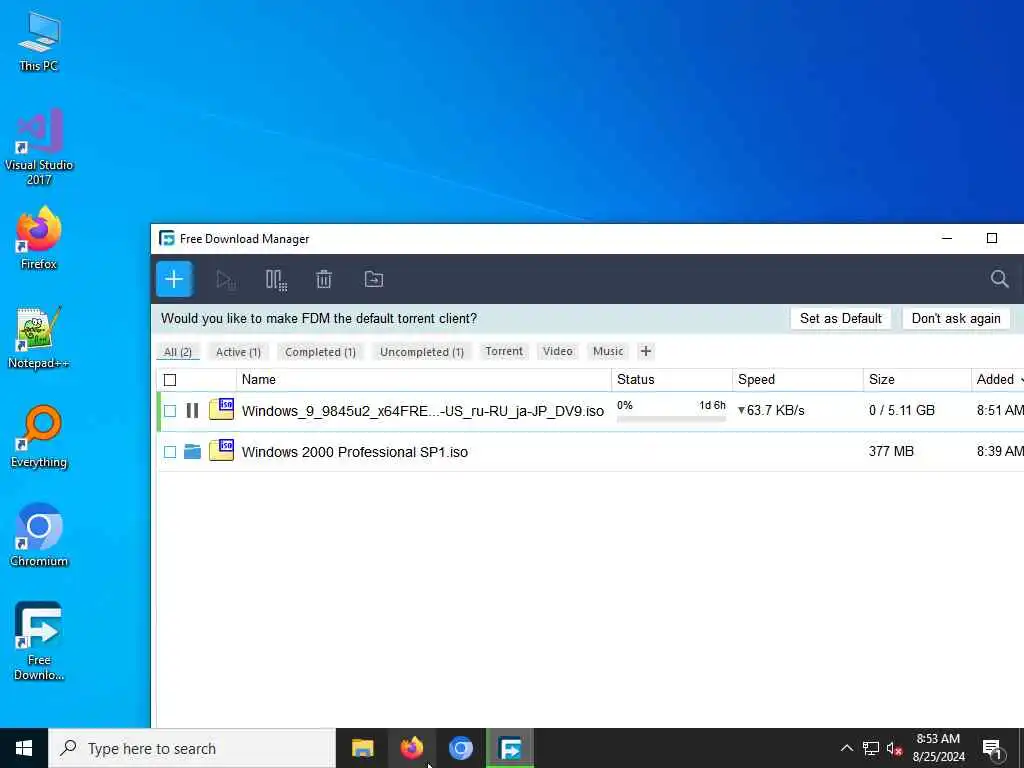Select Firefox desktop shortcut
This screenshot has width=1024, height=768.
pyautogui.click(x=39, y=238)
